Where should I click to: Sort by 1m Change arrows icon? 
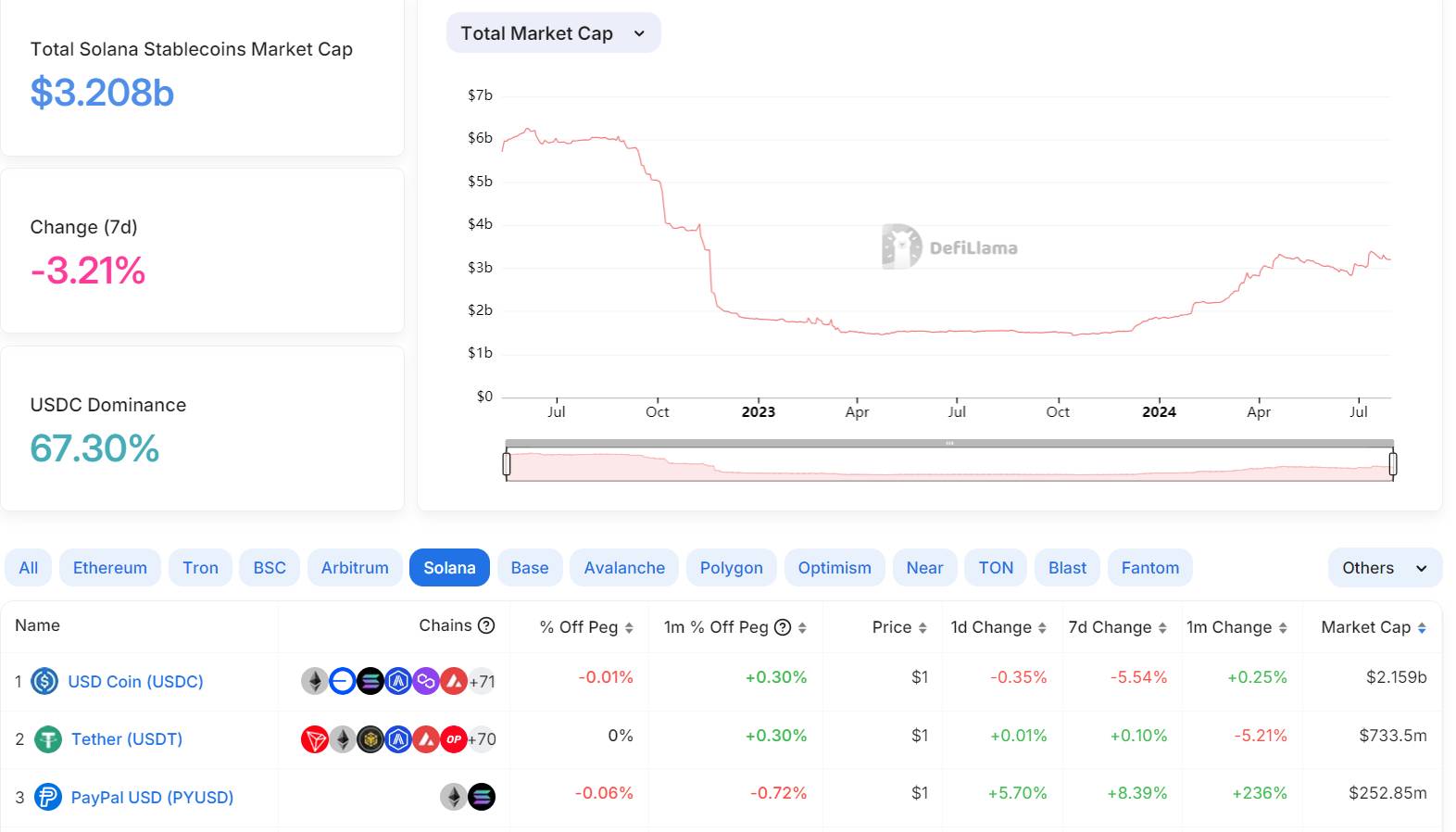coord(1283,628)
